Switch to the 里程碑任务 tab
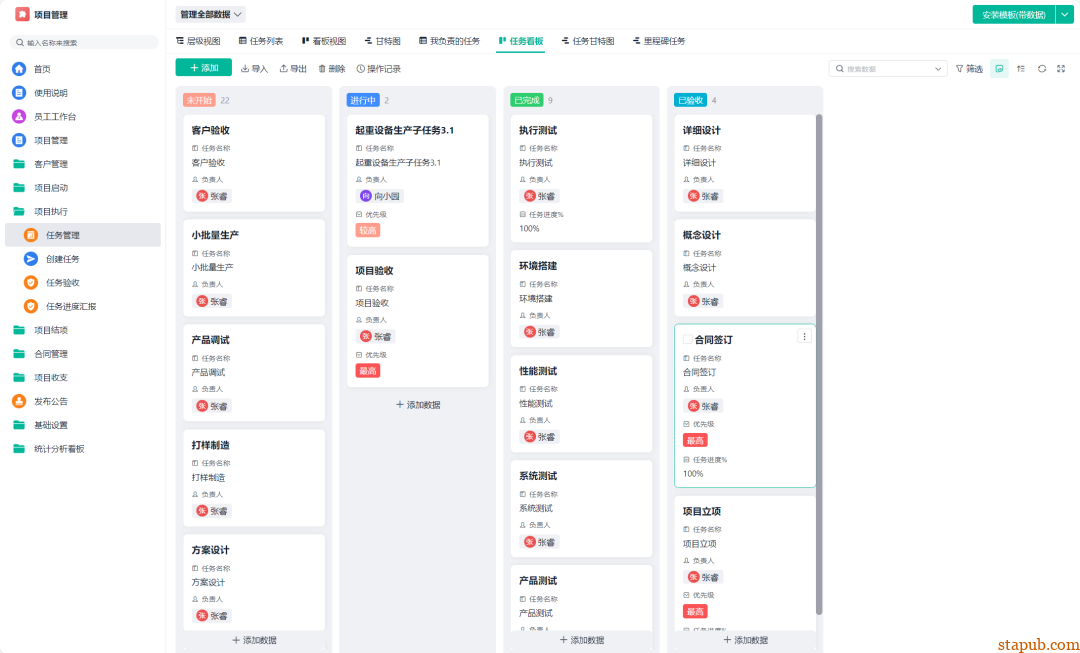This screenshot has height=653, width=1080. point(659,41)
